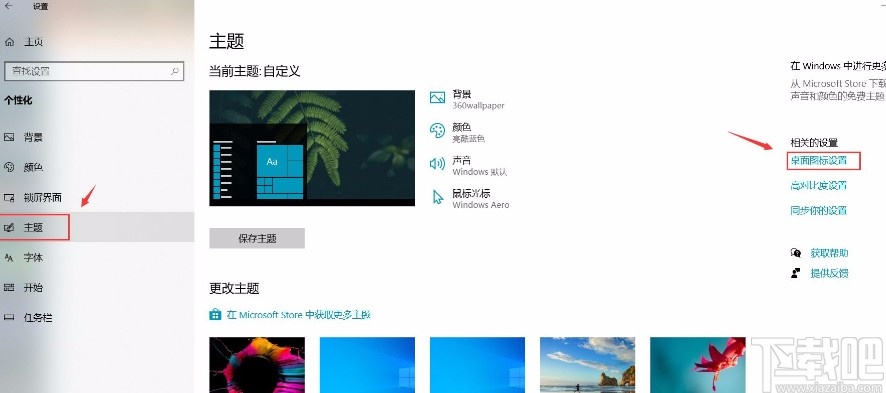The height and width of the screenshot is (393, 886).
Task: Open 桌面图标设置 link
Action: pos(819,160)
